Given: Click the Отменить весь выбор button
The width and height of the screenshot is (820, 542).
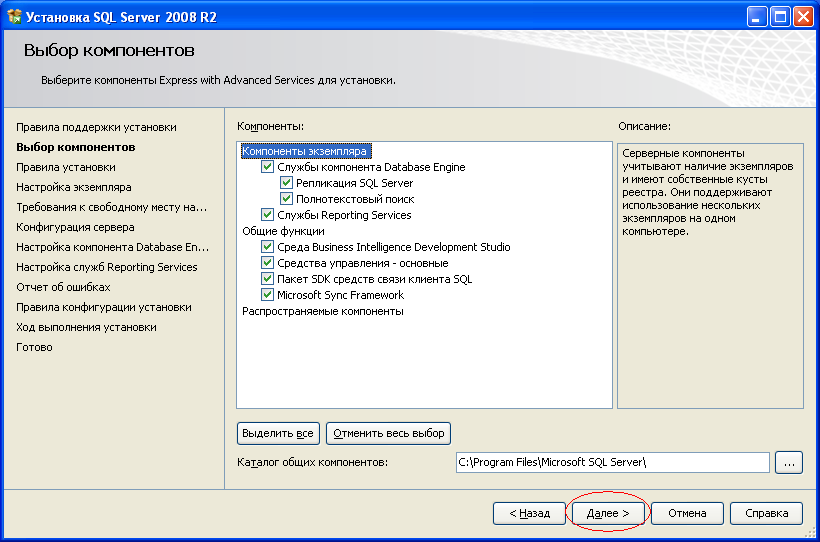Looking at the screenshot, I should coord(389,434).
